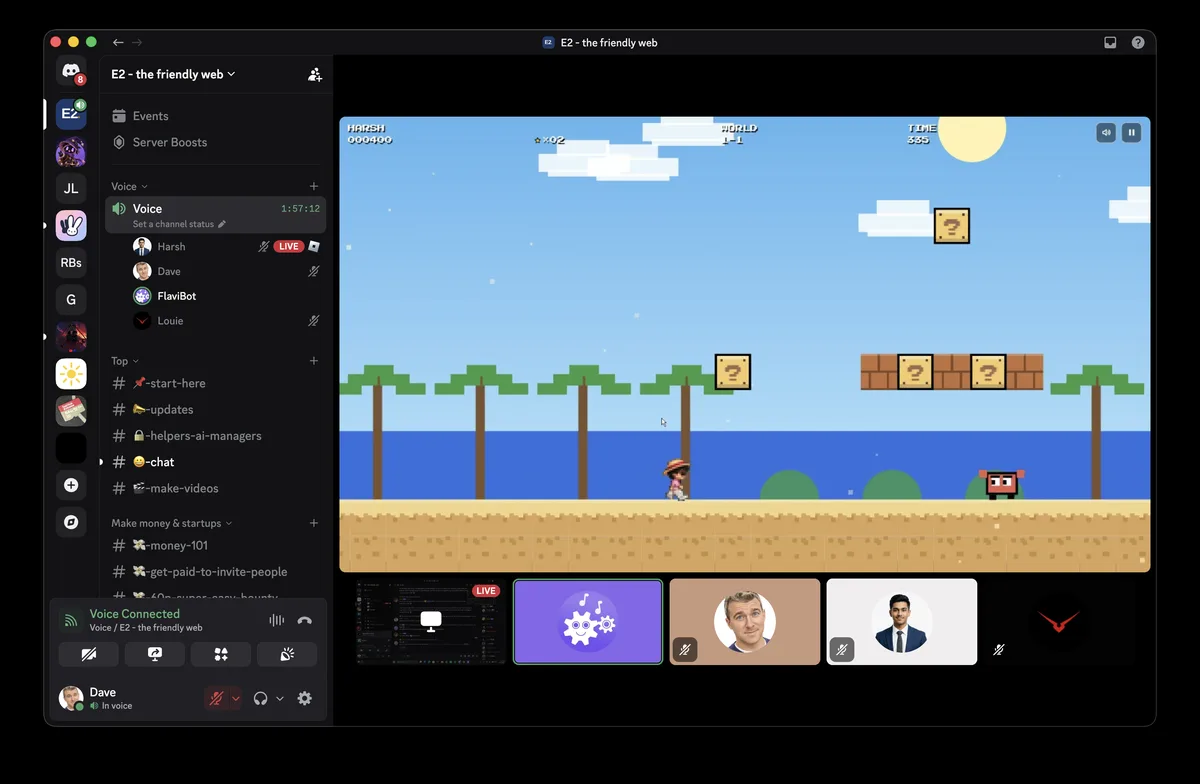
Task: Open Events in the sidebar
Action: click(216, 116)
